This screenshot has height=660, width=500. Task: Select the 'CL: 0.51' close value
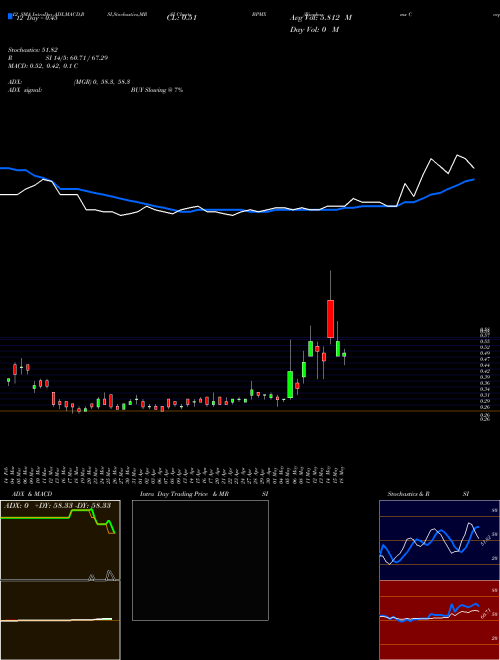182,18
